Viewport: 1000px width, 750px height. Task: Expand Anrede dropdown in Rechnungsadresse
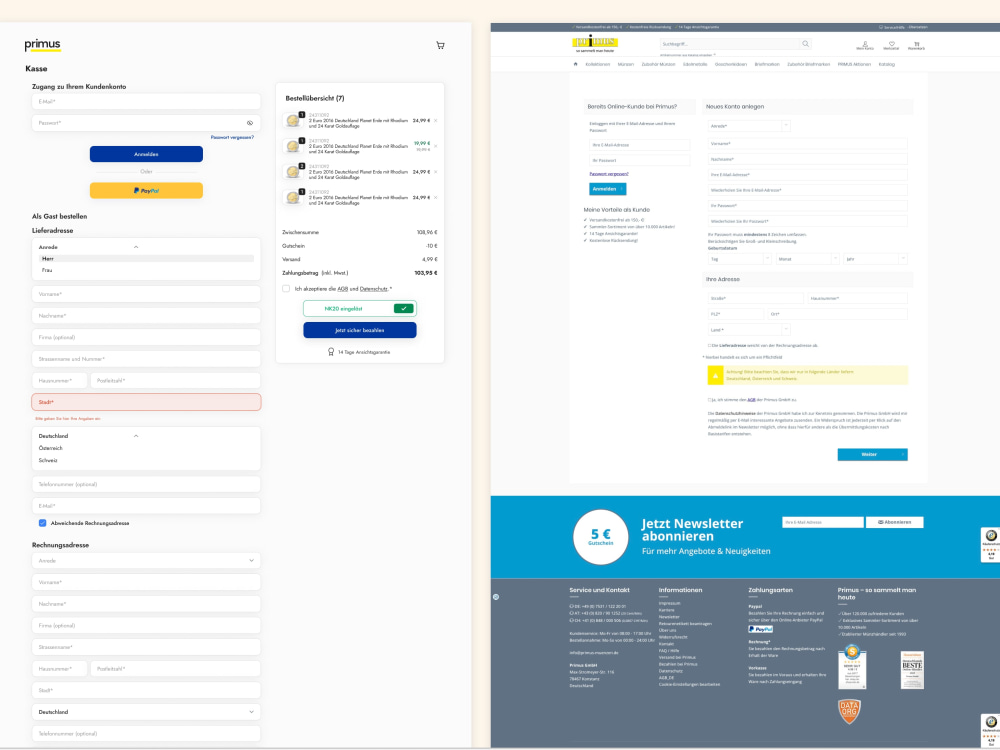(146, 561)
